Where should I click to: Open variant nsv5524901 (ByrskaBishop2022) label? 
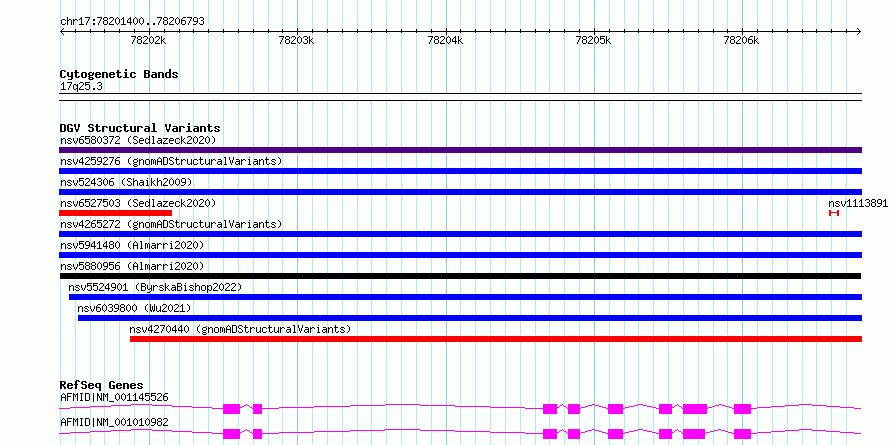(x=155, y=287)
